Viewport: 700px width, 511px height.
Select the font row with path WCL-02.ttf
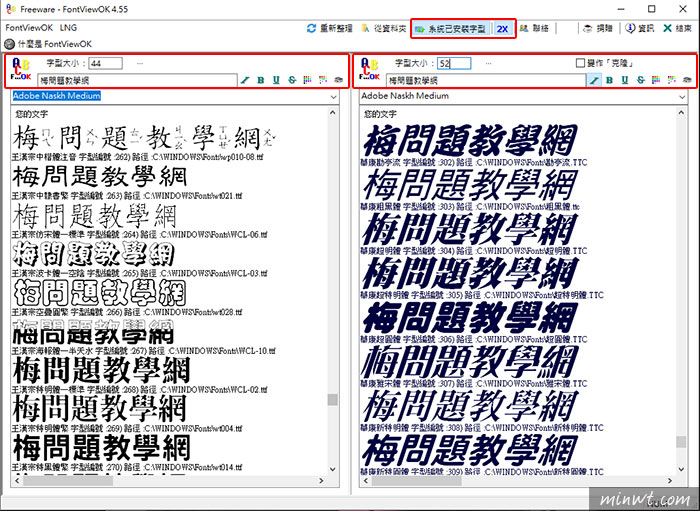[139, 375]
